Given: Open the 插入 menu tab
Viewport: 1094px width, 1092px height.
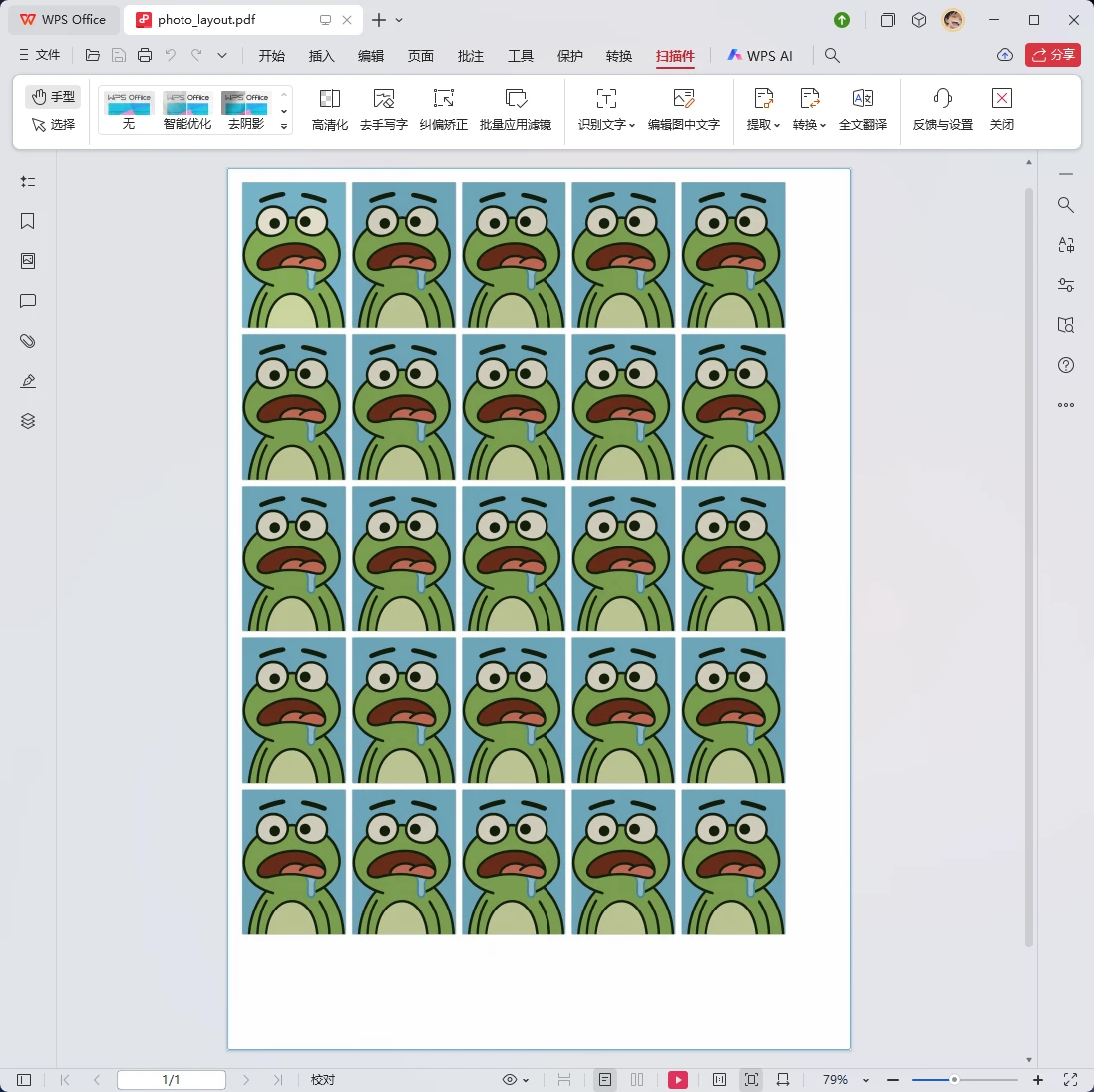Looking at the screenshot, I should pyautogui.click(x=321, y=56).
